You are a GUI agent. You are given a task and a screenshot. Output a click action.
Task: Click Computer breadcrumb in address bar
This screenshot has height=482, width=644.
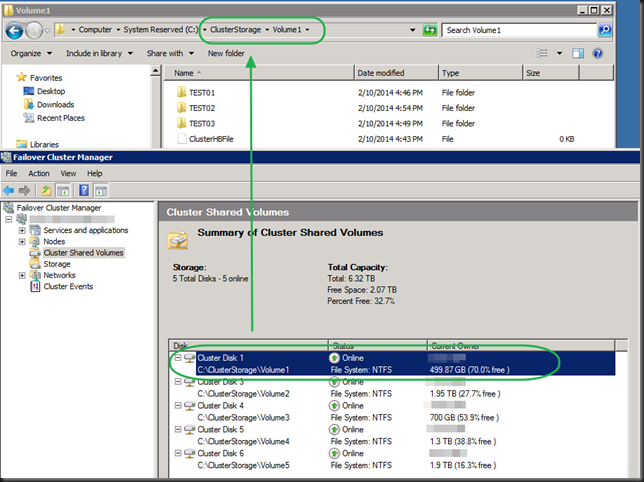click(95, 30)
